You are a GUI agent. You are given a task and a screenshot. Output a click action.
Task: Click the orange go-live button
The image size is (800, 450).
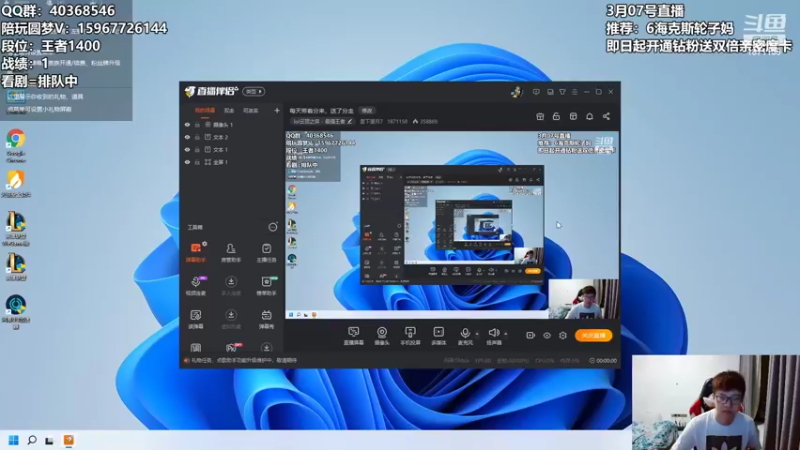(x=593, y=335)
